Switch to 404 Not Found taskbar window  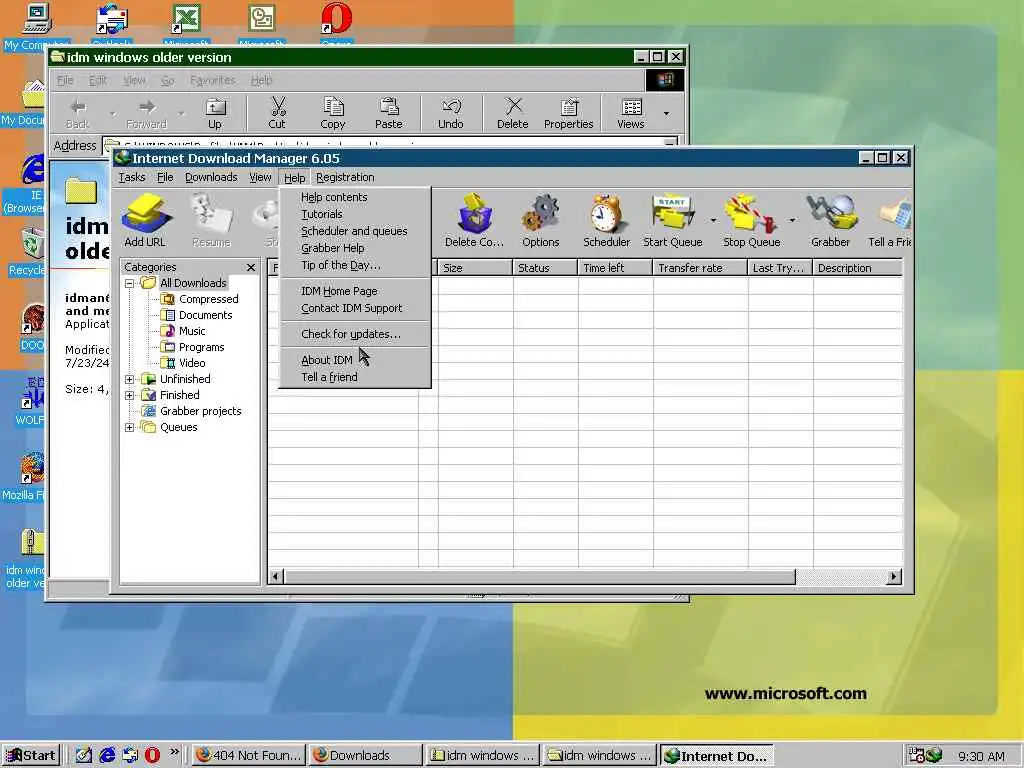pyautogui.click(x=249, y=756)
